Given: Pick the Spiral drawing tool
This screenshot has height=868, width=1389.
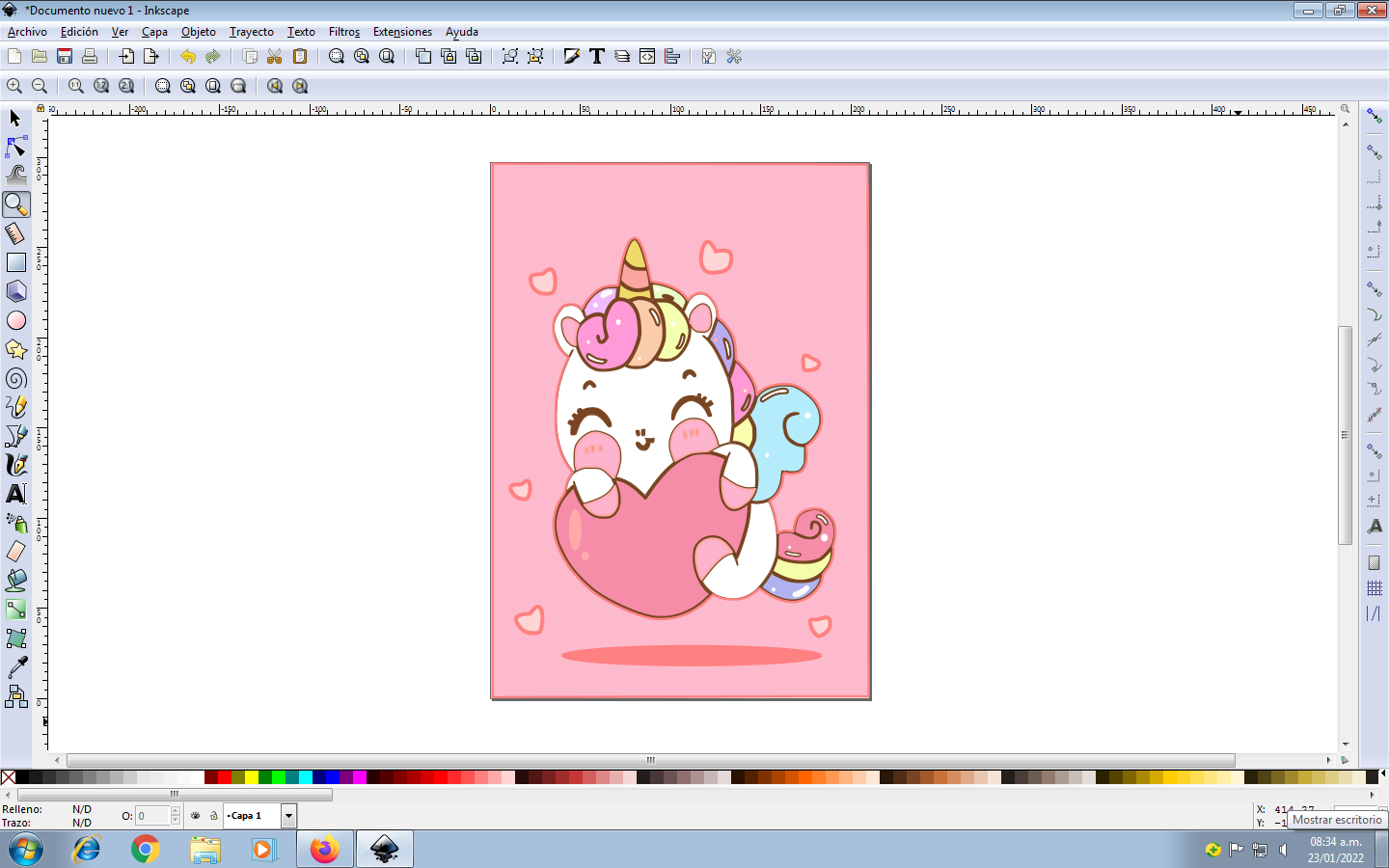Looking at the screenshot, I should coord(16,378).
